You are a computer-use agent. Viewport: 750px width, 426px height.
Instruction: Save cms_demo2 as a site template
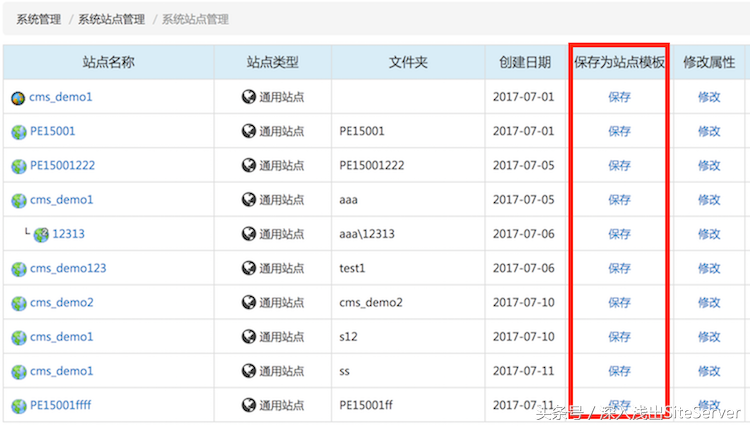coord(619,303)
